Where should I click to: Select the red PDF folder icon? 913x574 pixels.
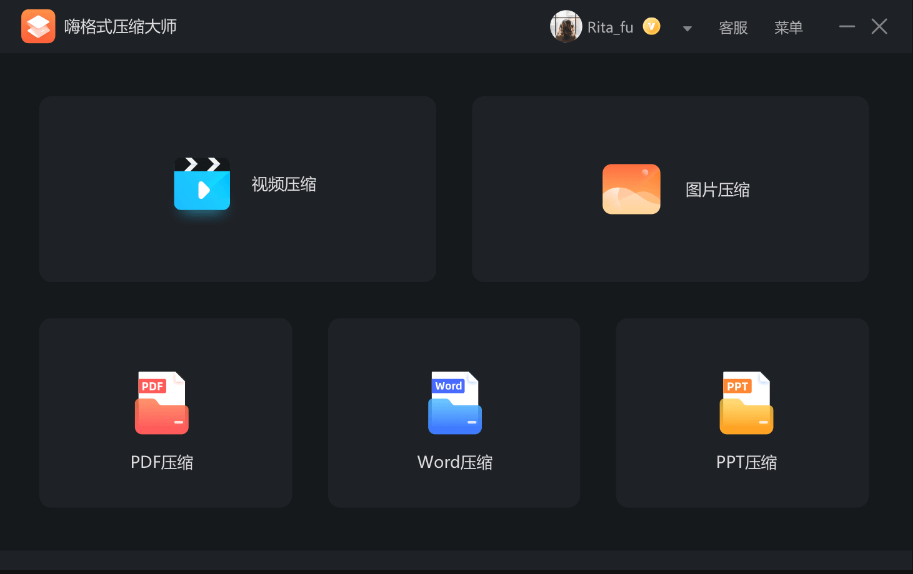[x=162, y=403]
